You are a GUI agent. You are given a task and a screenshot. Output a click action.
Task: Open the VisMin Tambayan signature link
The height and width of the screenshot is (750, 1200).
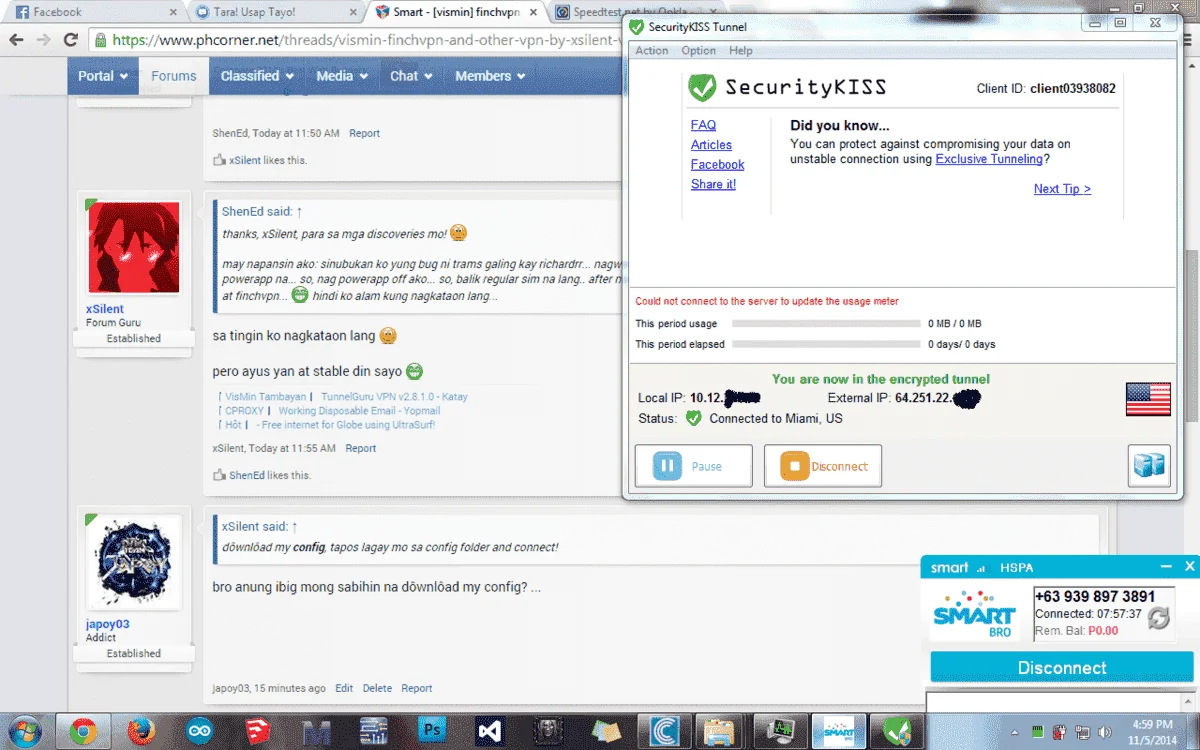click(x=263, y=397)
